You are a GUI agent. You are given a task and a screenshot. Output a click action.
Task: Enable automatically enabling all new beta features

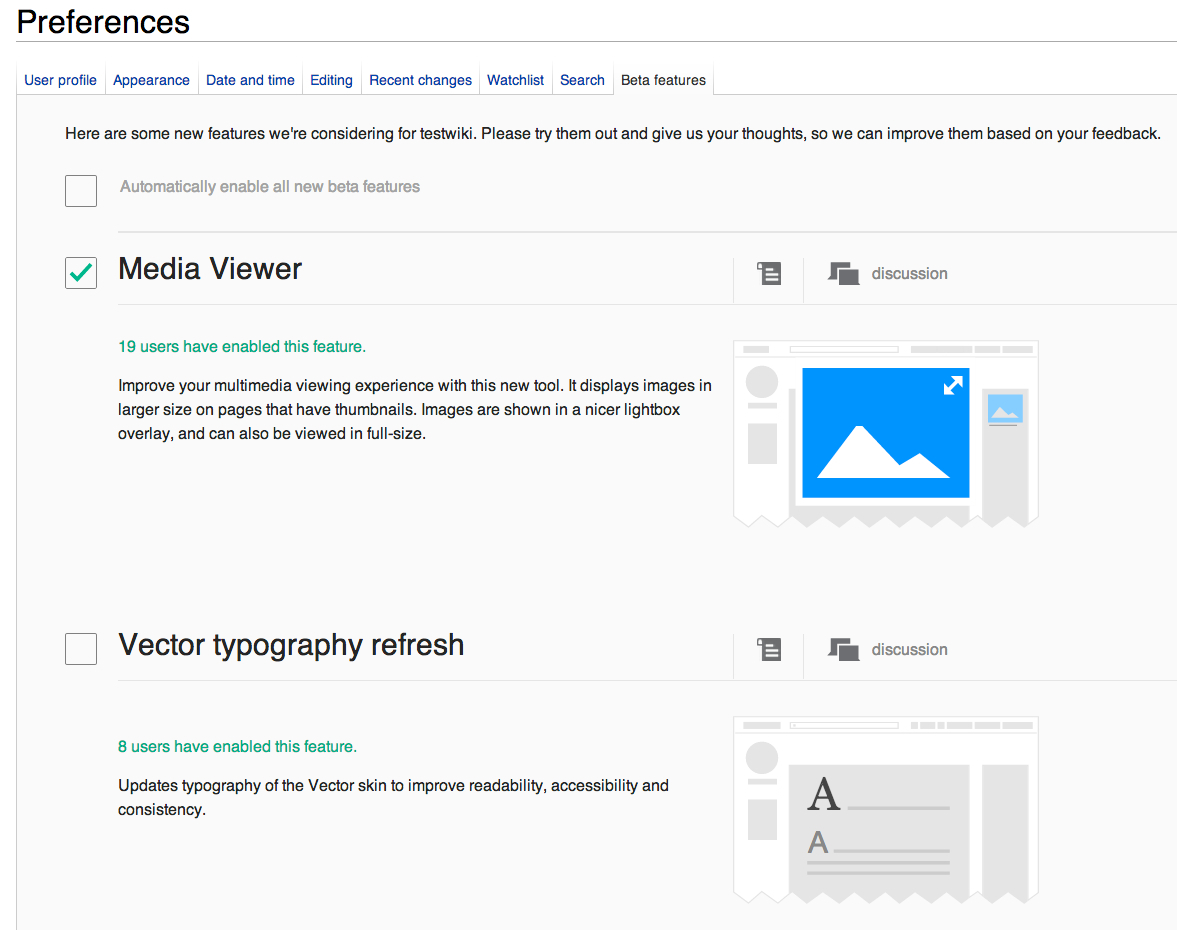(x=80, y=190)
